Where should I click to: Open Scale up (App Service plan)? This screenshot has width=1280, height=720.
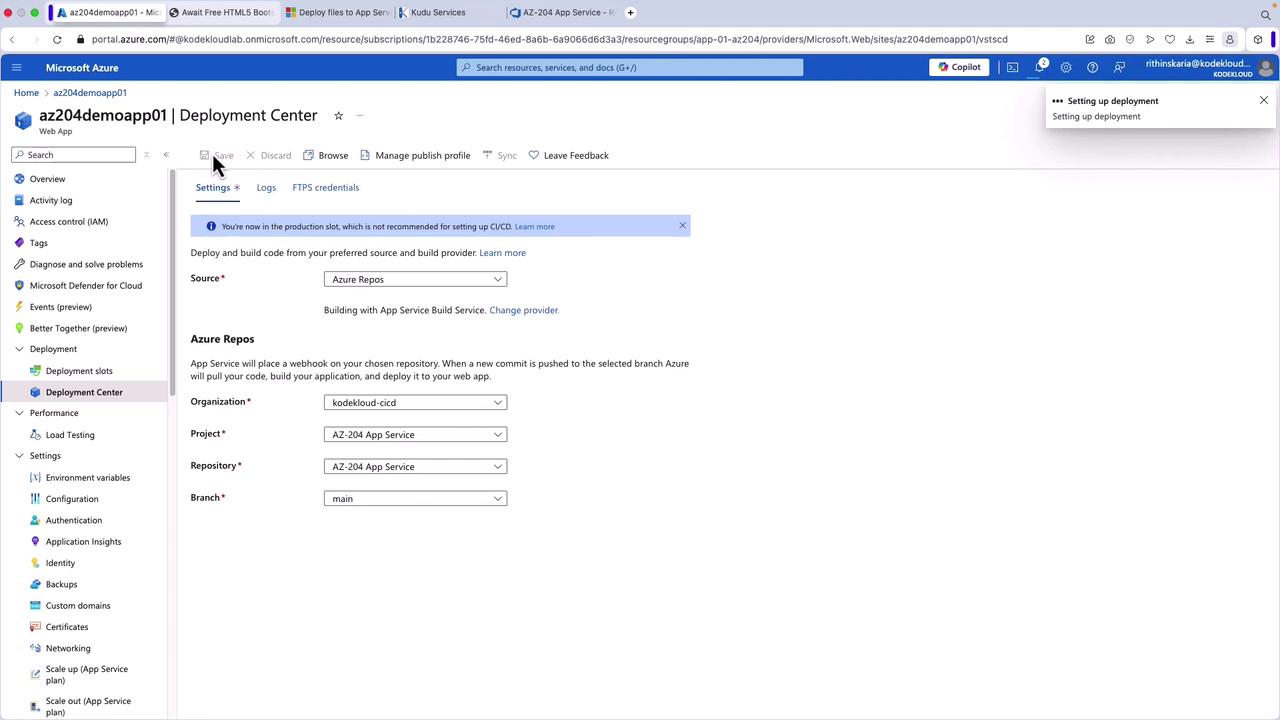point(87,674)
